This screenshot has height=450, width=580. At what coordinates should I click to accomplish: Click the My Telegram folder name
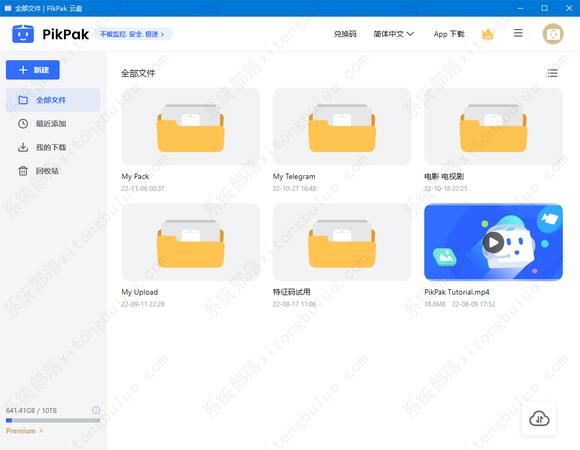pos(294,176)
